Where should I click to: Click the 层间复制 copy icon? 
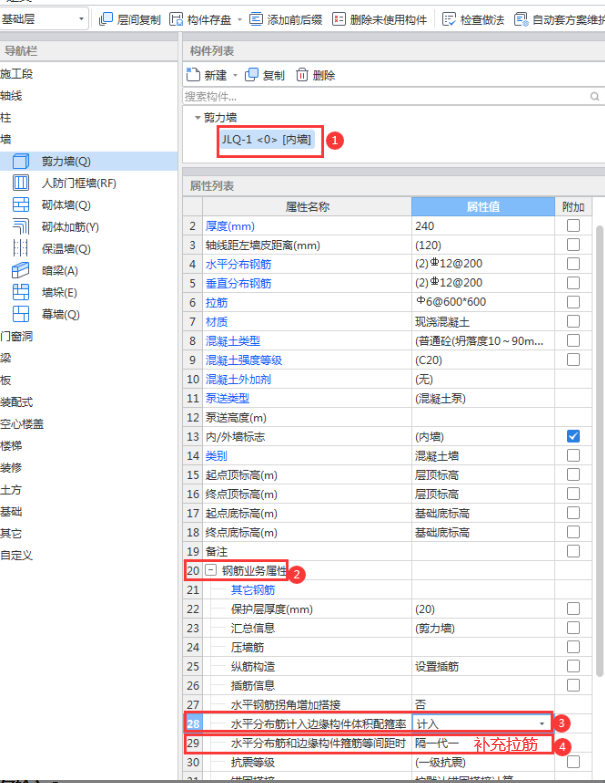(106, 19)
